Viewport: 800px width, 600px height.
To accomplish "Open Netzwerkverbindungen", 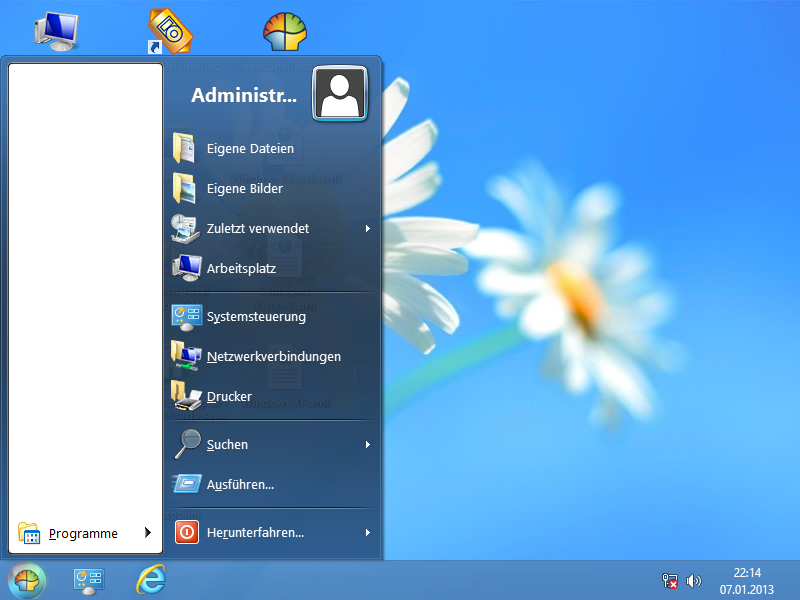I will (x=273, y=356).
